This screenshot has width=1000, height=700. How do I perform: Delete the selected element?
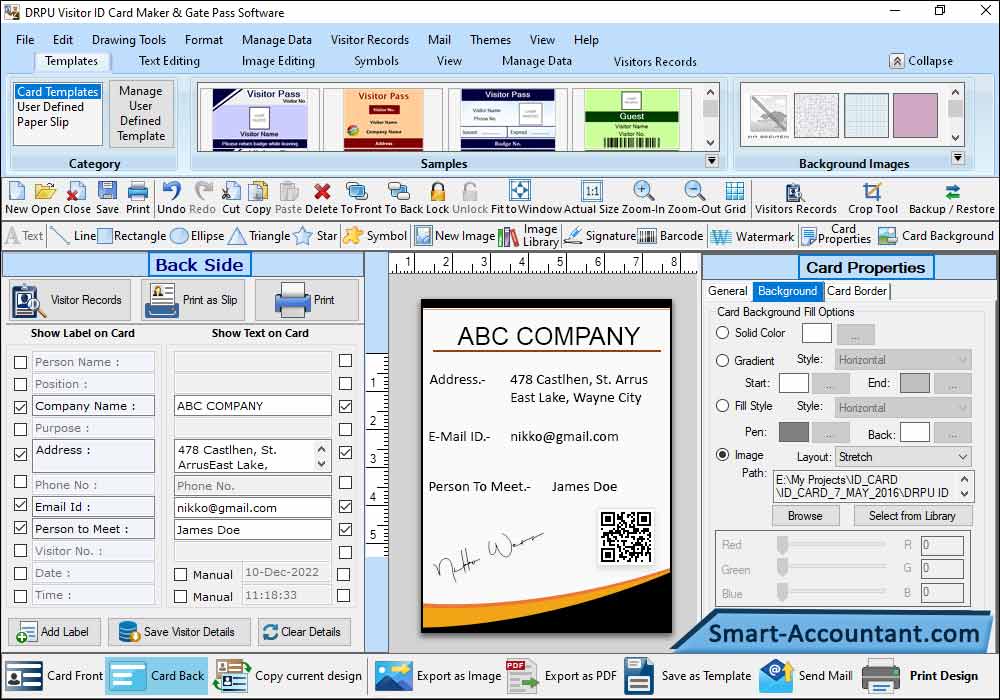tap(321, 198)
